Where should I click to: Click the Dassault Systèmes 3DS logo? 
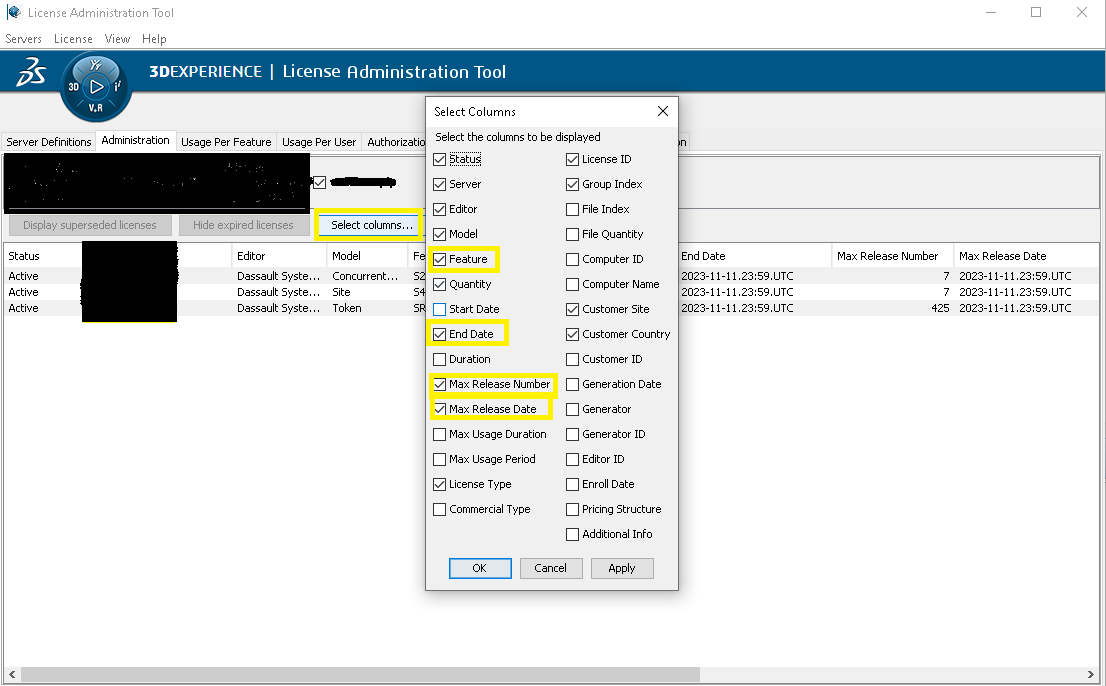[31, 72]
